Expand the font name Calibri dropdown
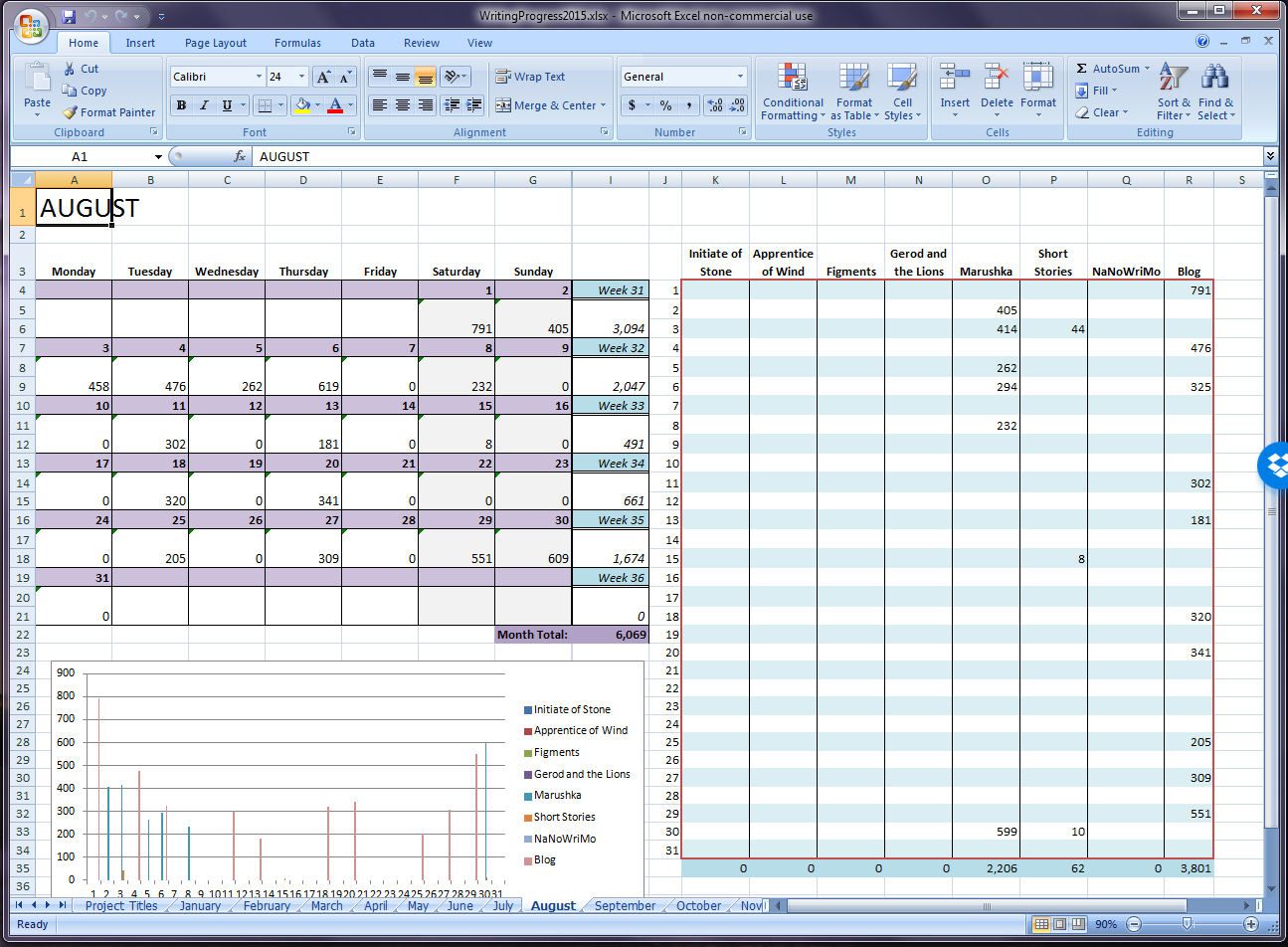Viewport: 1288px width, 947px height. tap(259, 77)
